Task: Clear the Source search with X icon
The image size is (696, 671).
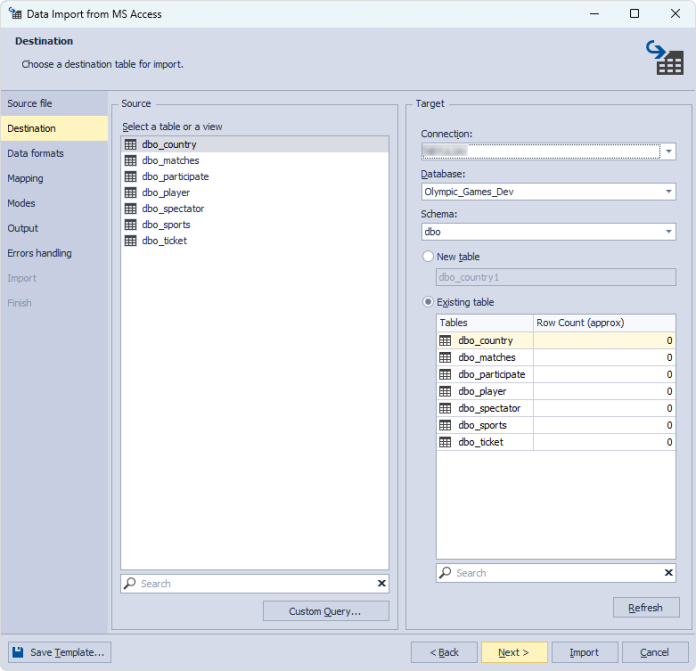Action: (x=381, y=584)
